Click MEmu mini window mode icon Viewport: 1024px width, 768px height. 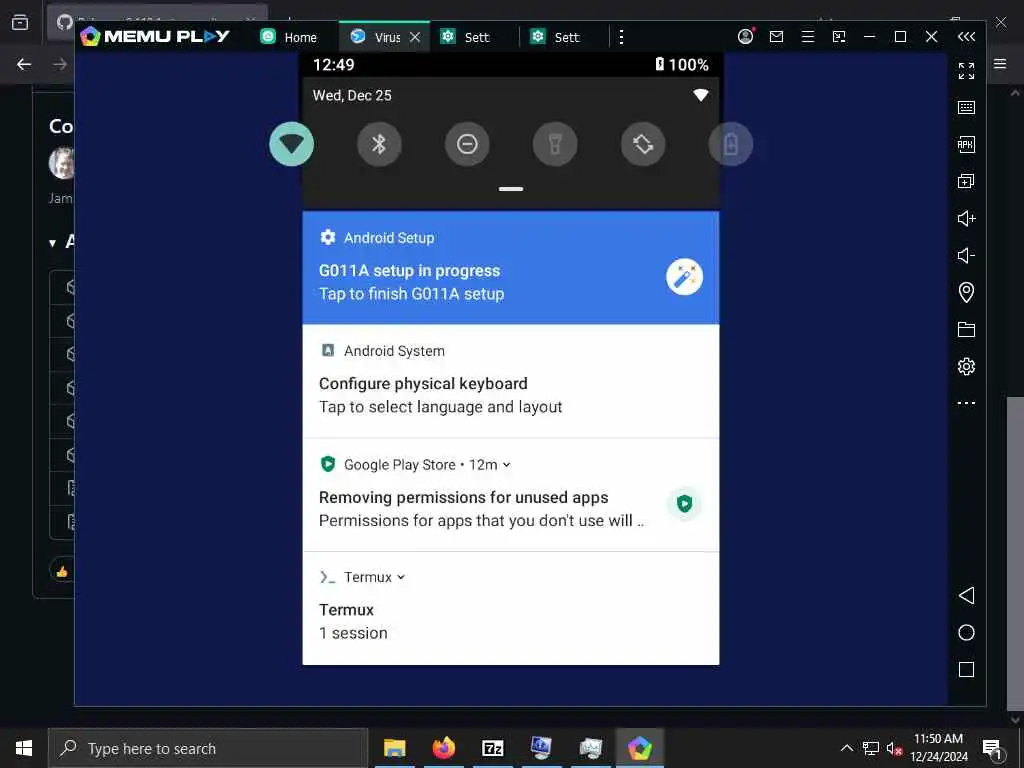pyautogui.click(x=839, y=37)
